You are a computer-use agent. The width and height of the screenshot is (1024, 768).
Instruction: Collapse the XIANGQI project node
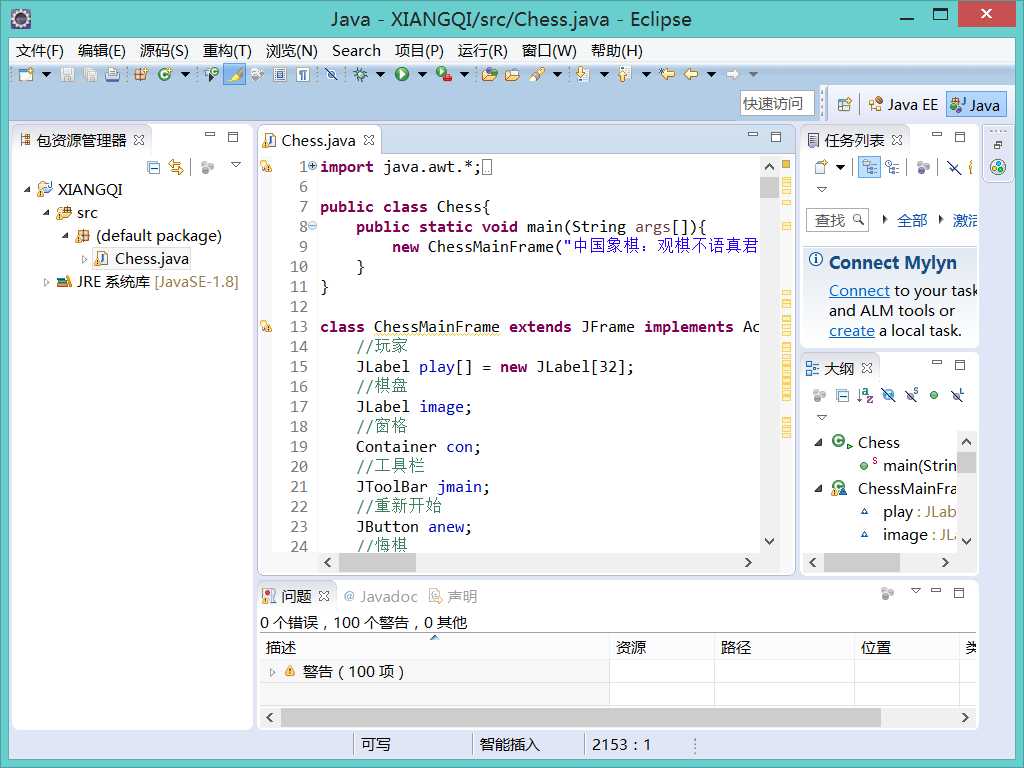(x=27, y=189)
